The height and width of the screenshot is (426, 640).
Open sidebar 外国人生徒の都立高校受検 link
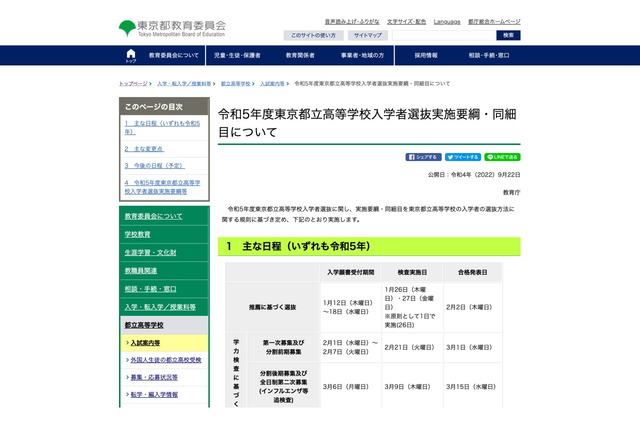(x=166, y=360)
